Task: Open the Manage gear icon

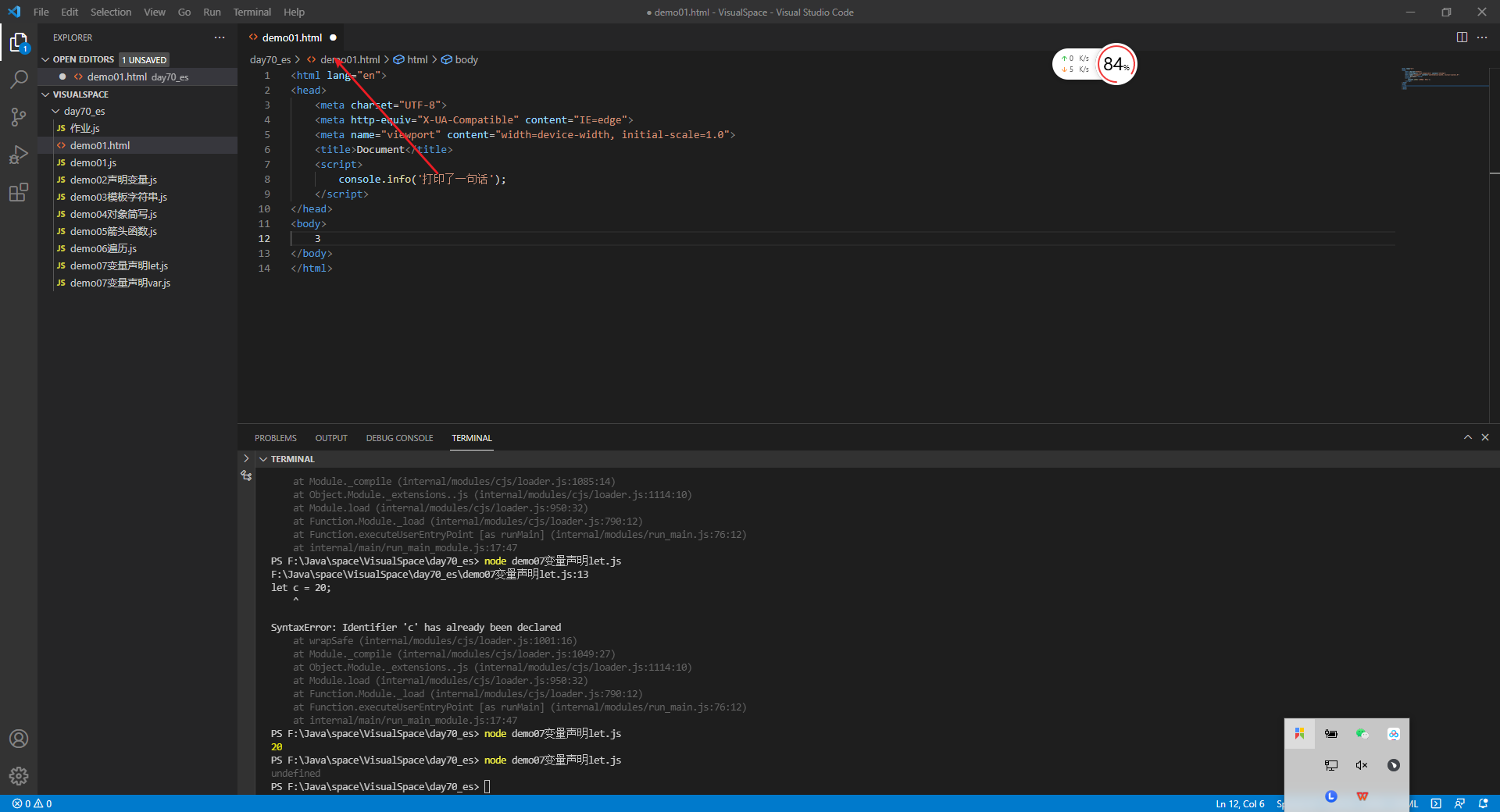Action: (19, 776)
